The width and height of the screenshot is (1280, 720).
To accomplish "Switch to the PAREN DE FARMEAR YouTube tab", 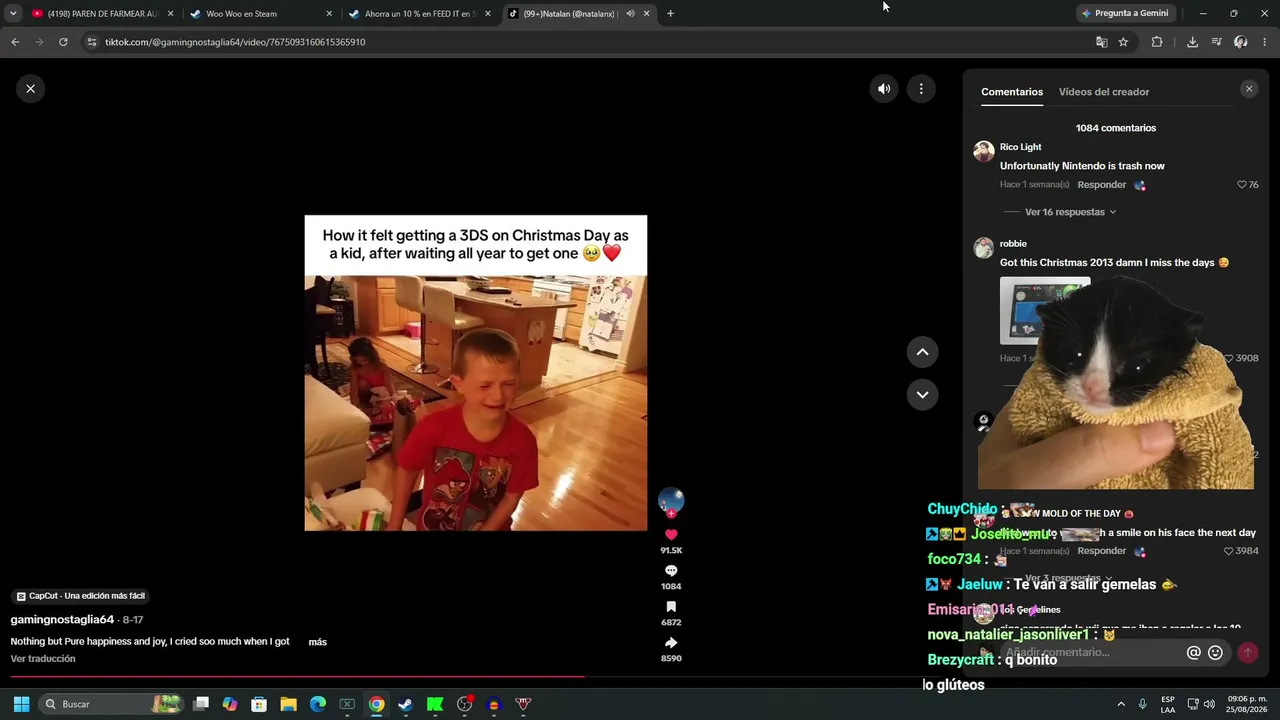I will coord(102,14).
